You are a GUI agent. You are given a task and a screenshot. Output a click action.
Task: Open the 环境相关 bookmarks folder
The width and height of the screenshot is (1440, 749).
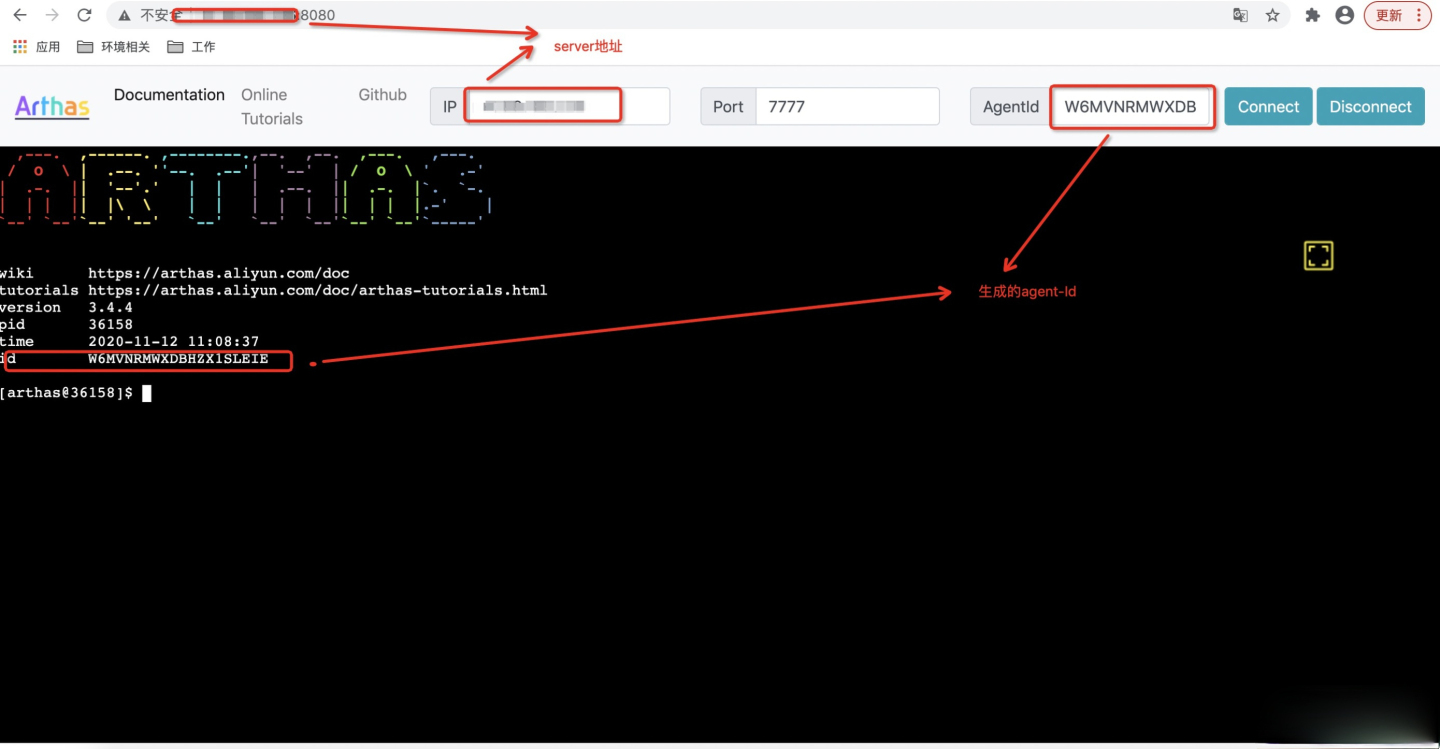pos(113,47)
